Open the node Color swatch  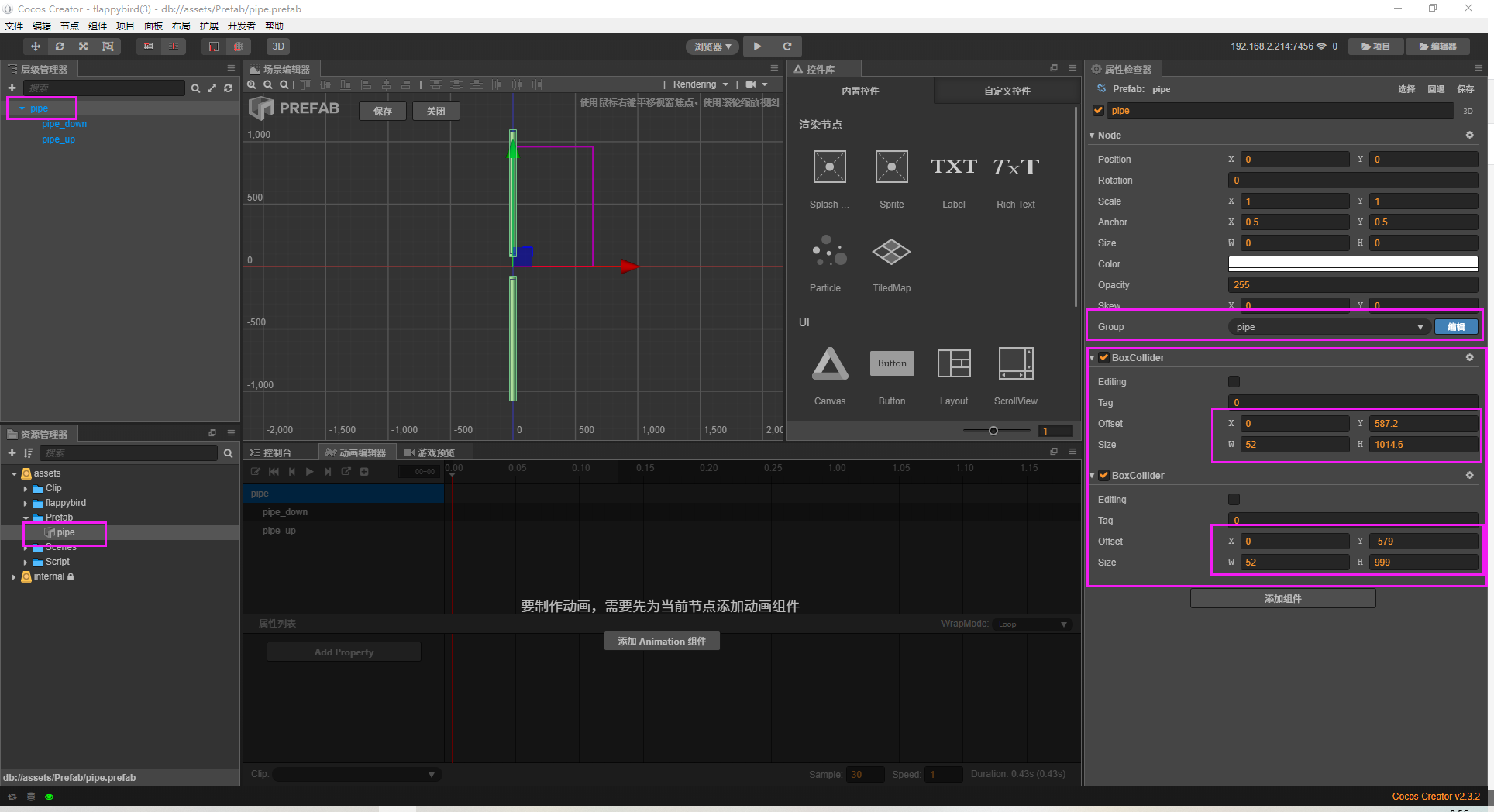[1353, 264]
